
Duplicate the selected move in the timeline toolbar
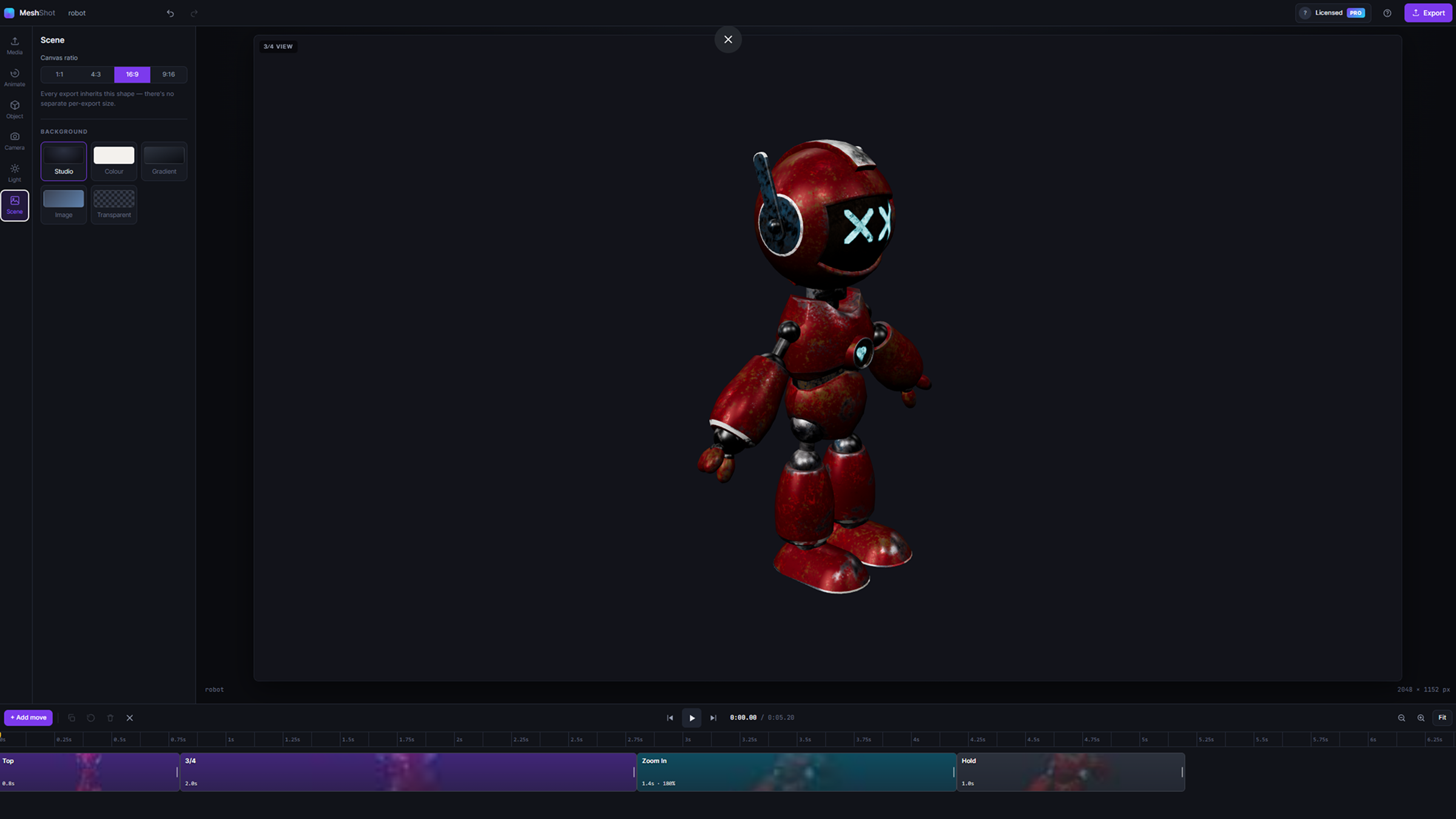[72, 718]
